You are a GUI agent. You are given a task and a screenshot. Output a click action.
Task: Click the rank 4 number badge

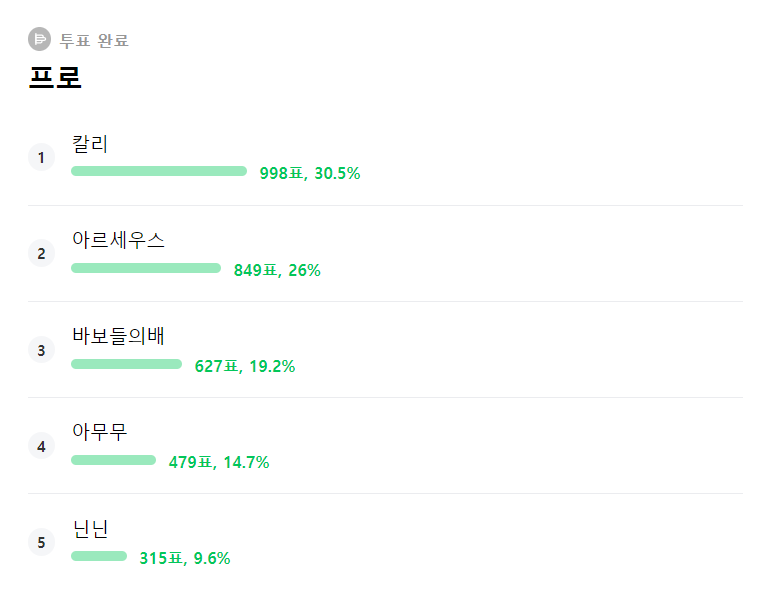pyautogui.click(x=41, y=447)
